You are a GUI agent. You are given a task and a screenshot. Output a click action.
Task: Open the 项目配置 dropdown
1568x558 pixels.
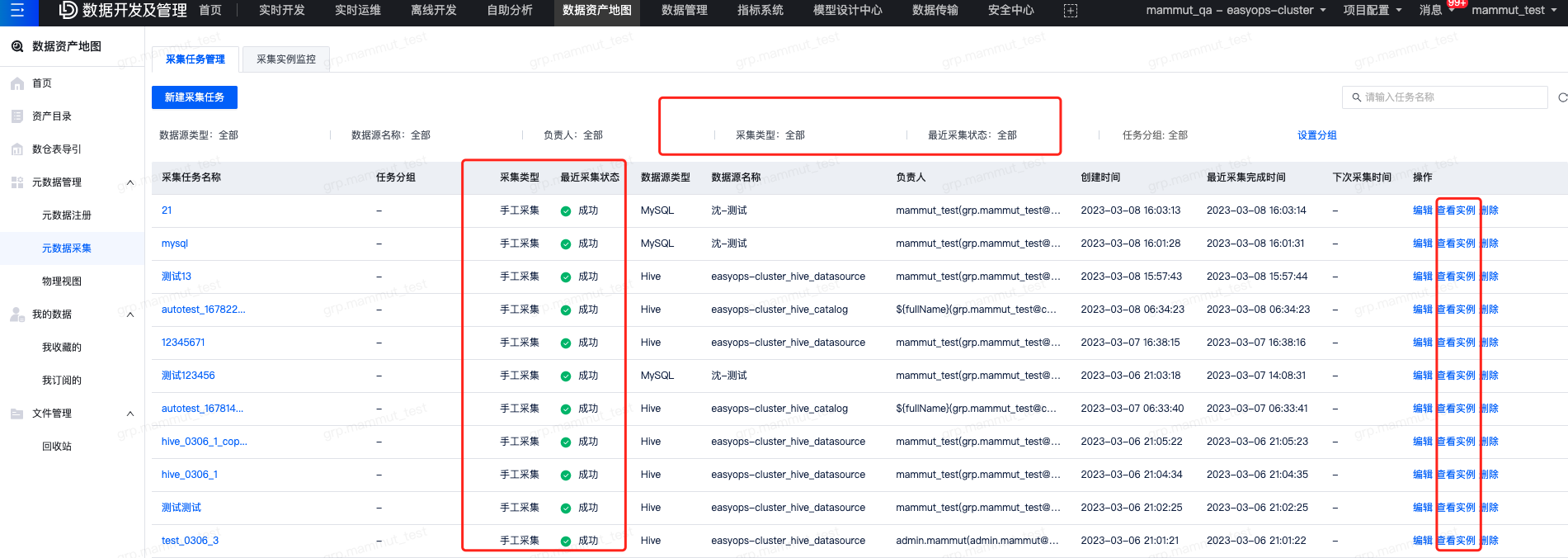pos(1373,11)
